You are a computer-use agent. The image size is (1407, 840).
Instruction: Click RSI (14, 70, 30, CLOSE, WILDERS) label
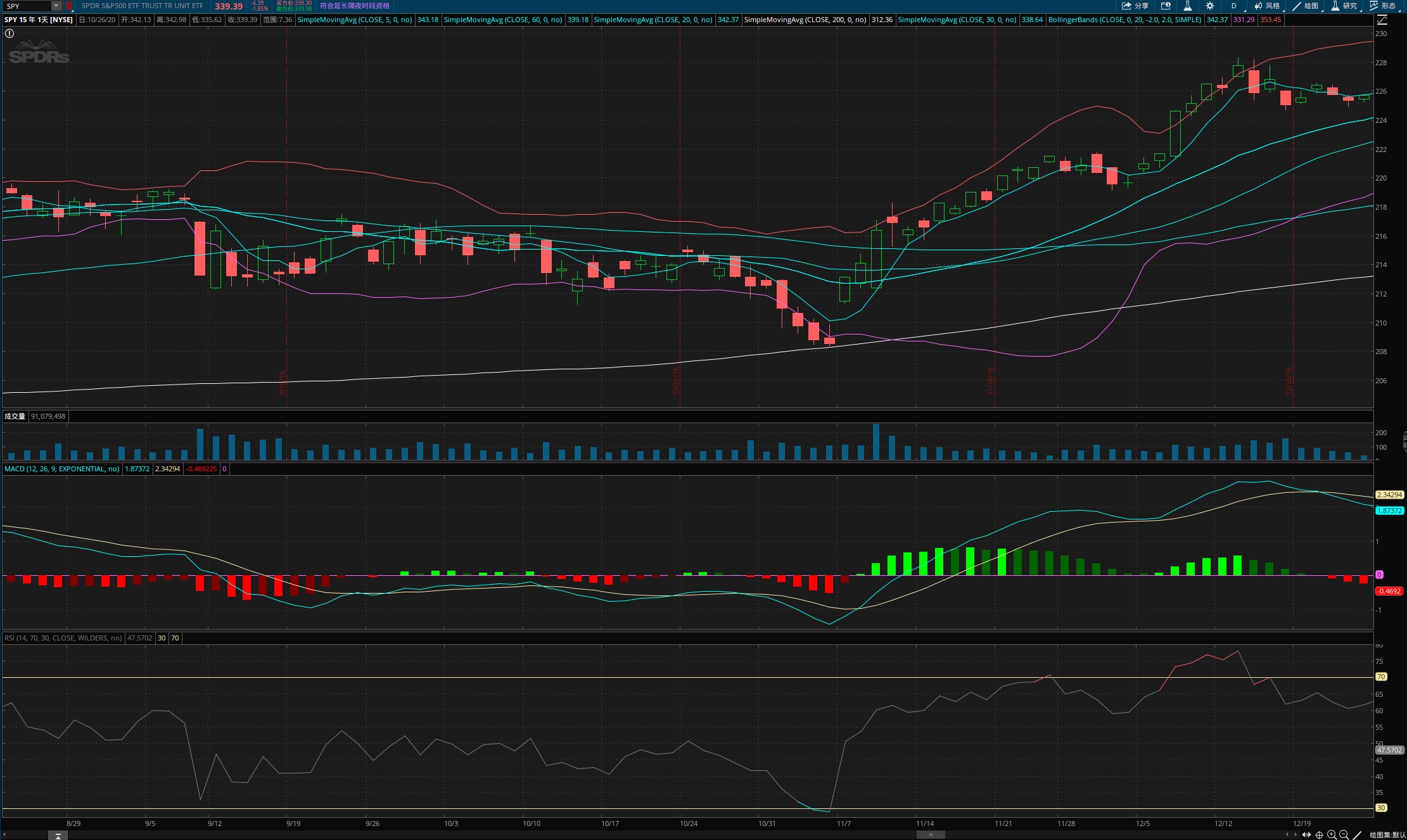coord(63,638)
